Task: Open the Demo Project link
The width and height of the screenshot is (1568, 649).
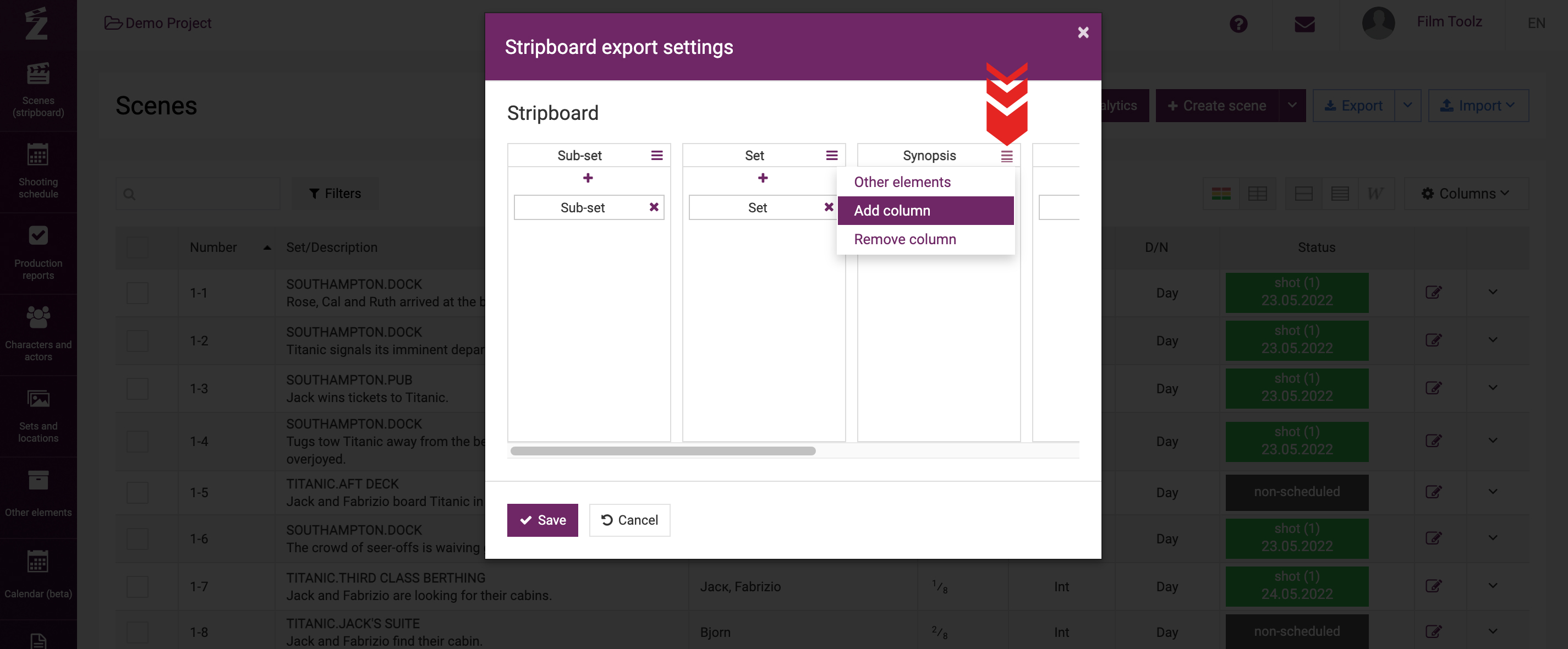Action: tap(158, 23)
